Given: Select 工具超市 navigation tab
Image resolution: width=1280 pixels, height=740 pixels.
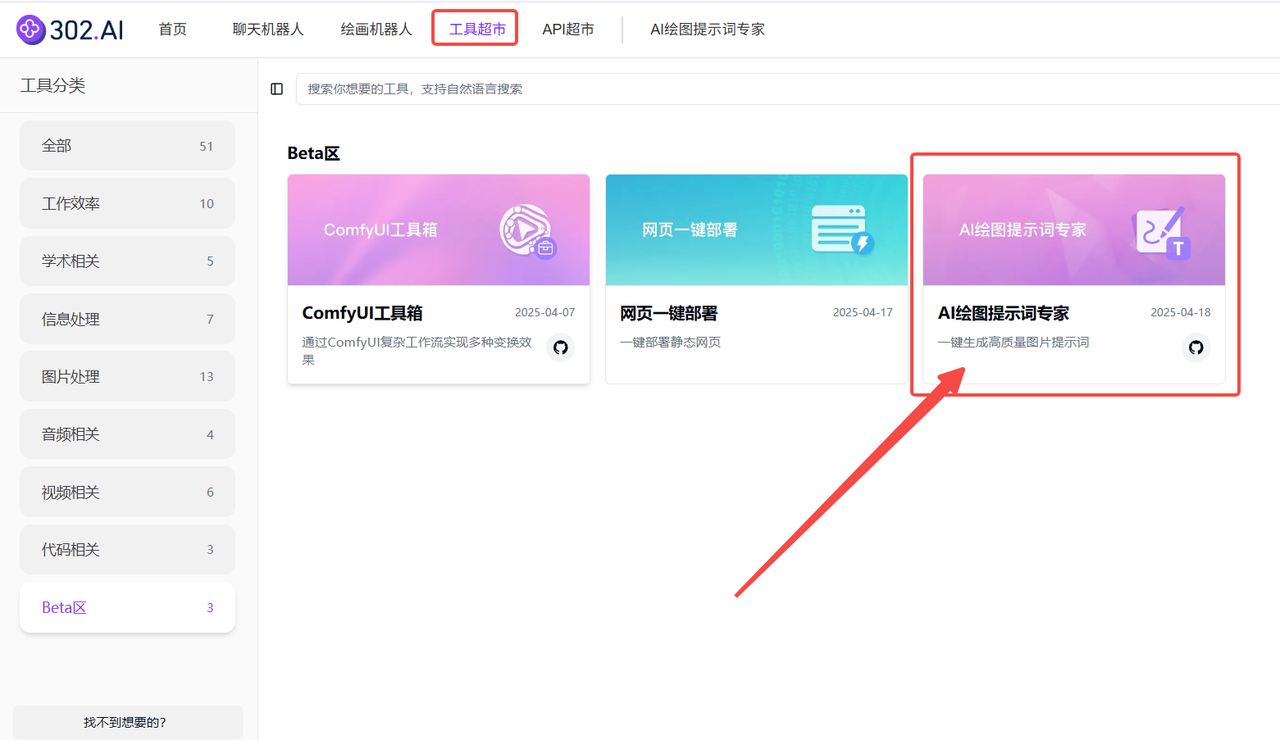Looking at the screenshot, I should coord(477,29).
